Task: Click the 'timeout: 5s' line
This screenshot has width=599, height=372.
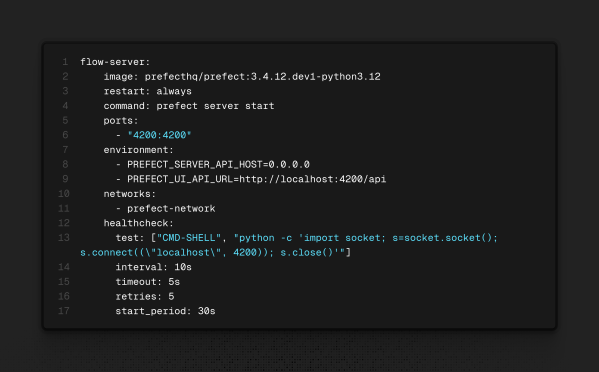Action: (147, 282)
